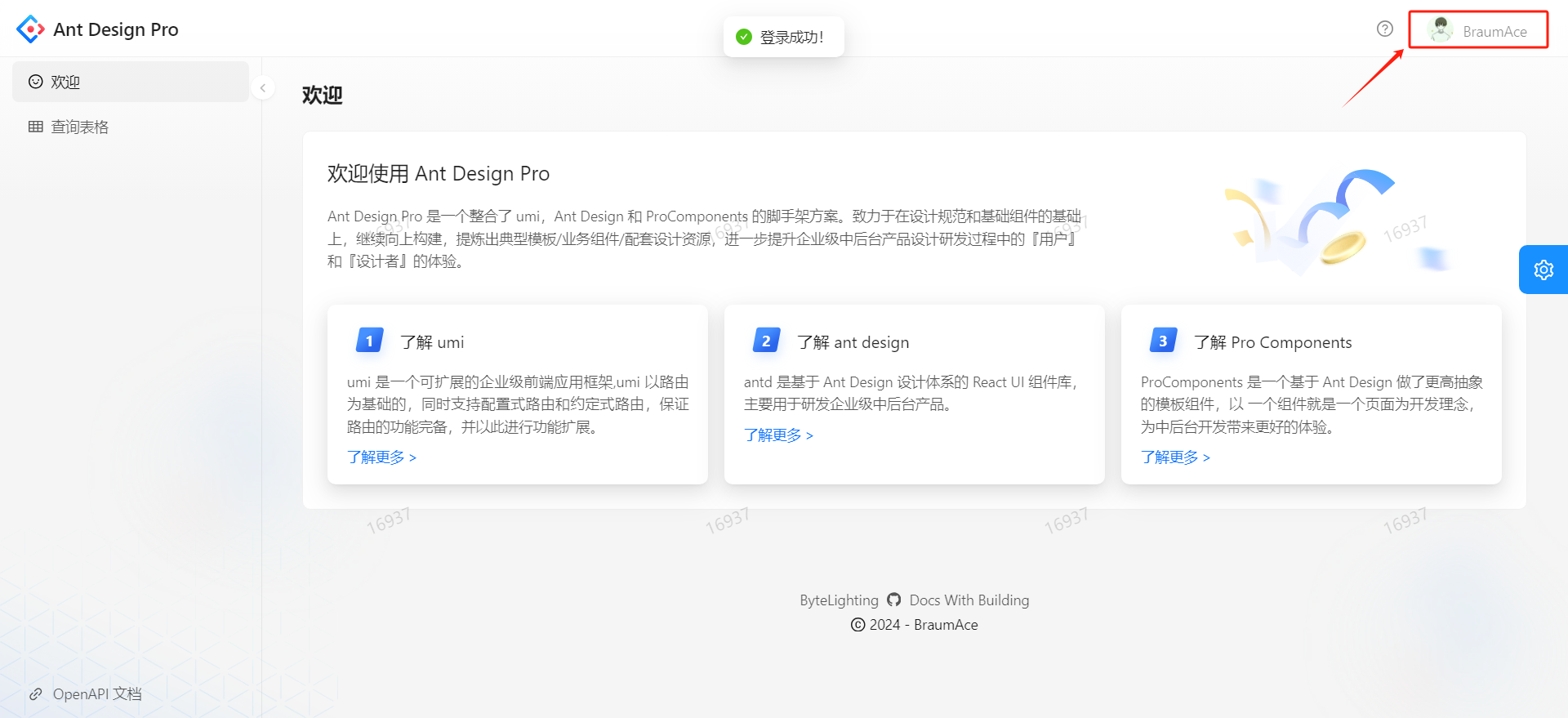Open the 查询表格 menu item
1568x718 pixels.
pos(131,127)
